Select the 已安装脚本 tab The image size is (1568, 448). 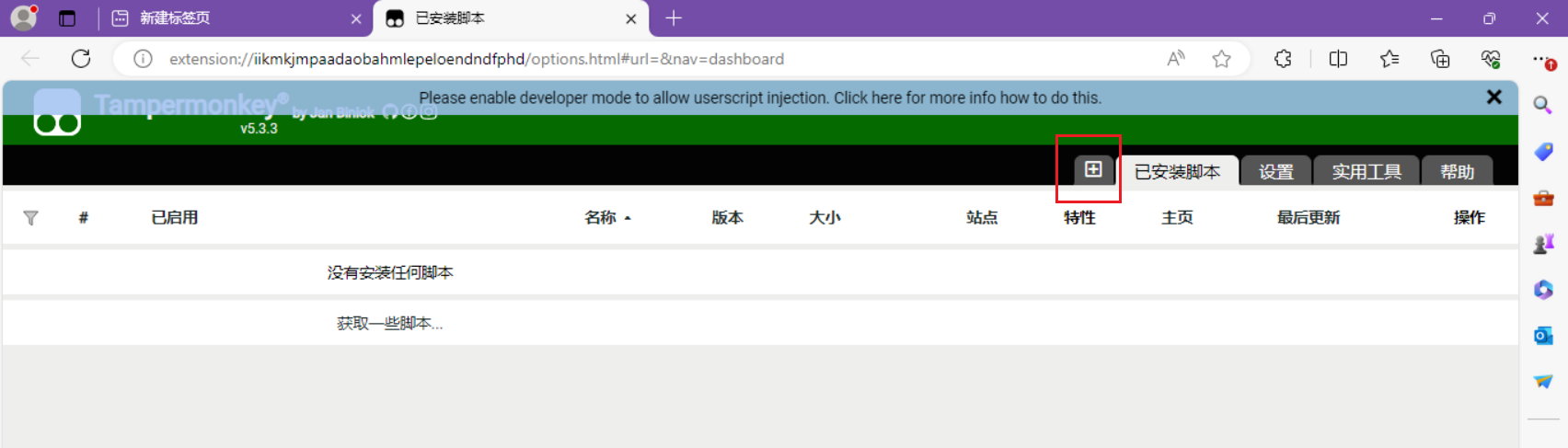click(1177, 172)
